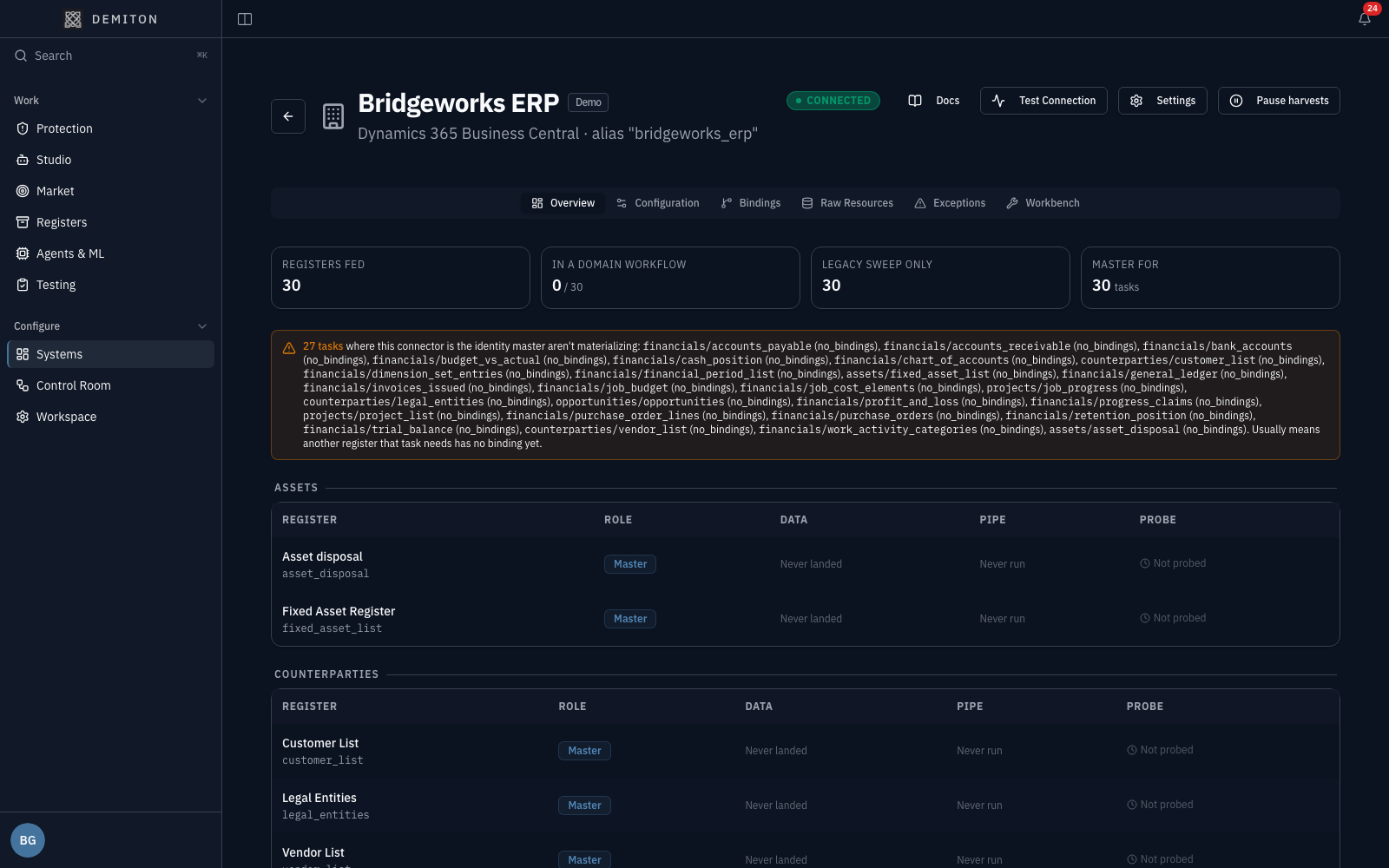
Task: Click the Docs book icon
Action: [915, 101]
